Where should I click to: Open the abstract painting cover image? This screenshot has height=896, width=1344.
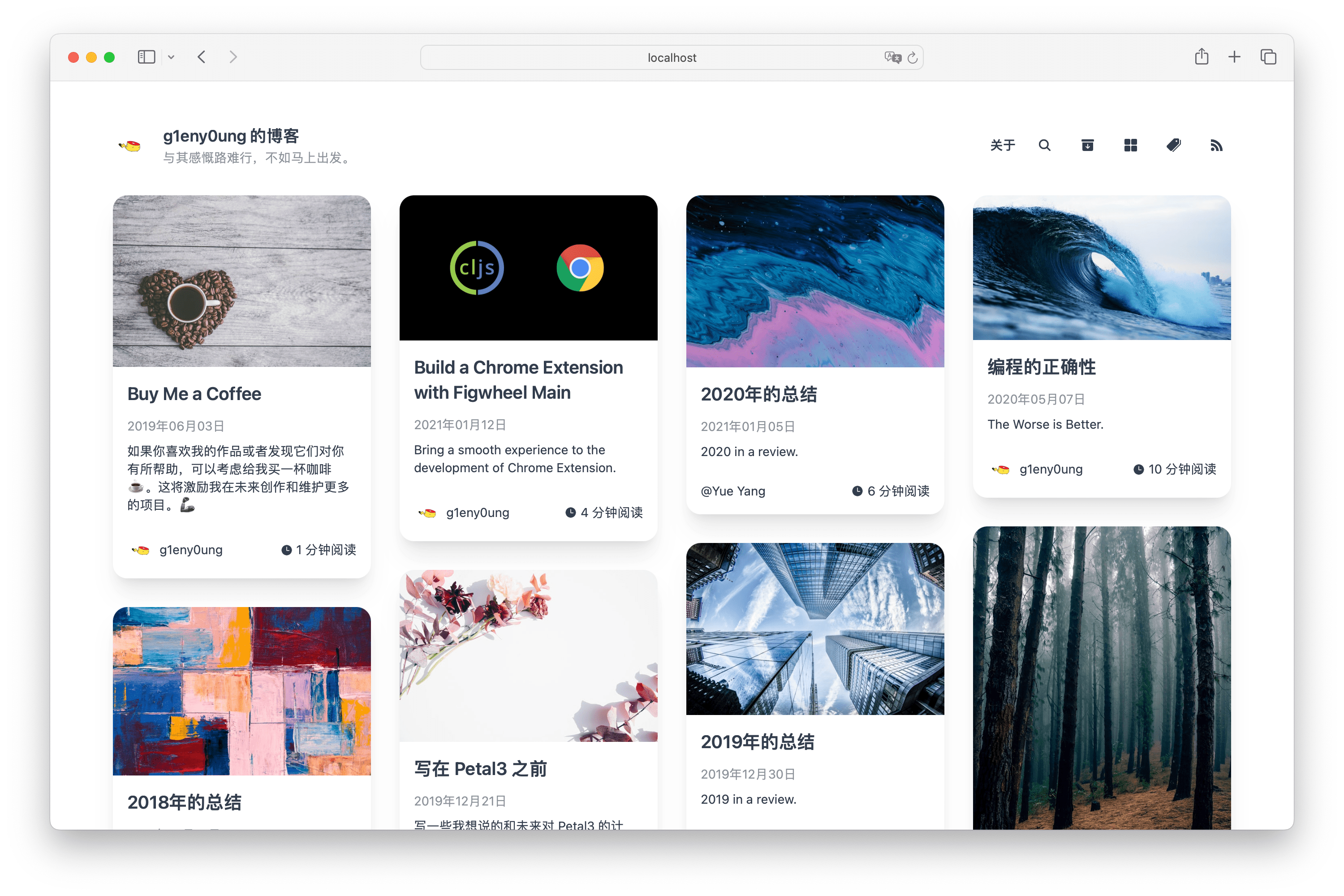(242, 691)
